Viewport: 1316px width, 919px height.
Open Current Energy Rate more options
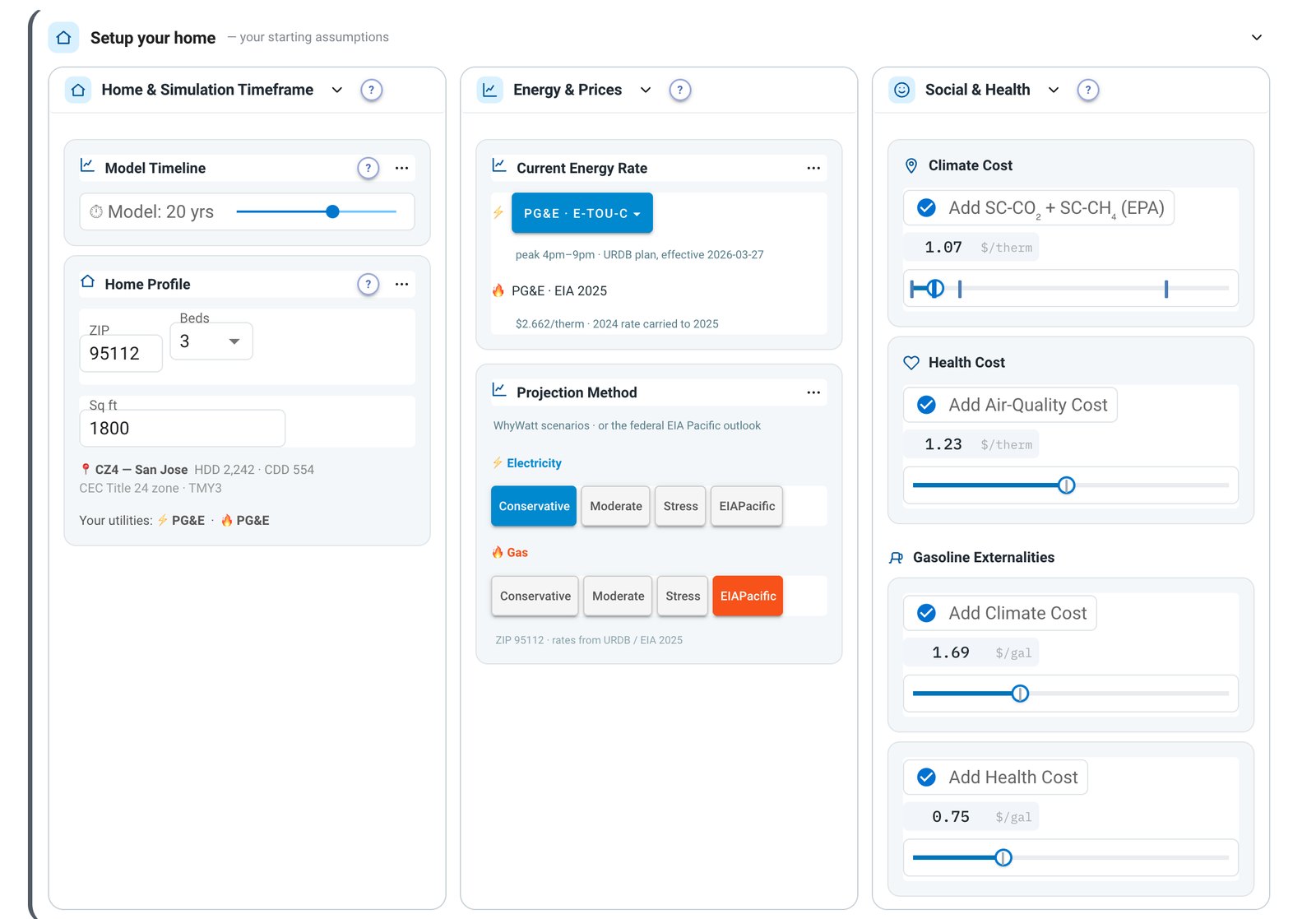[x=813, y=168]
